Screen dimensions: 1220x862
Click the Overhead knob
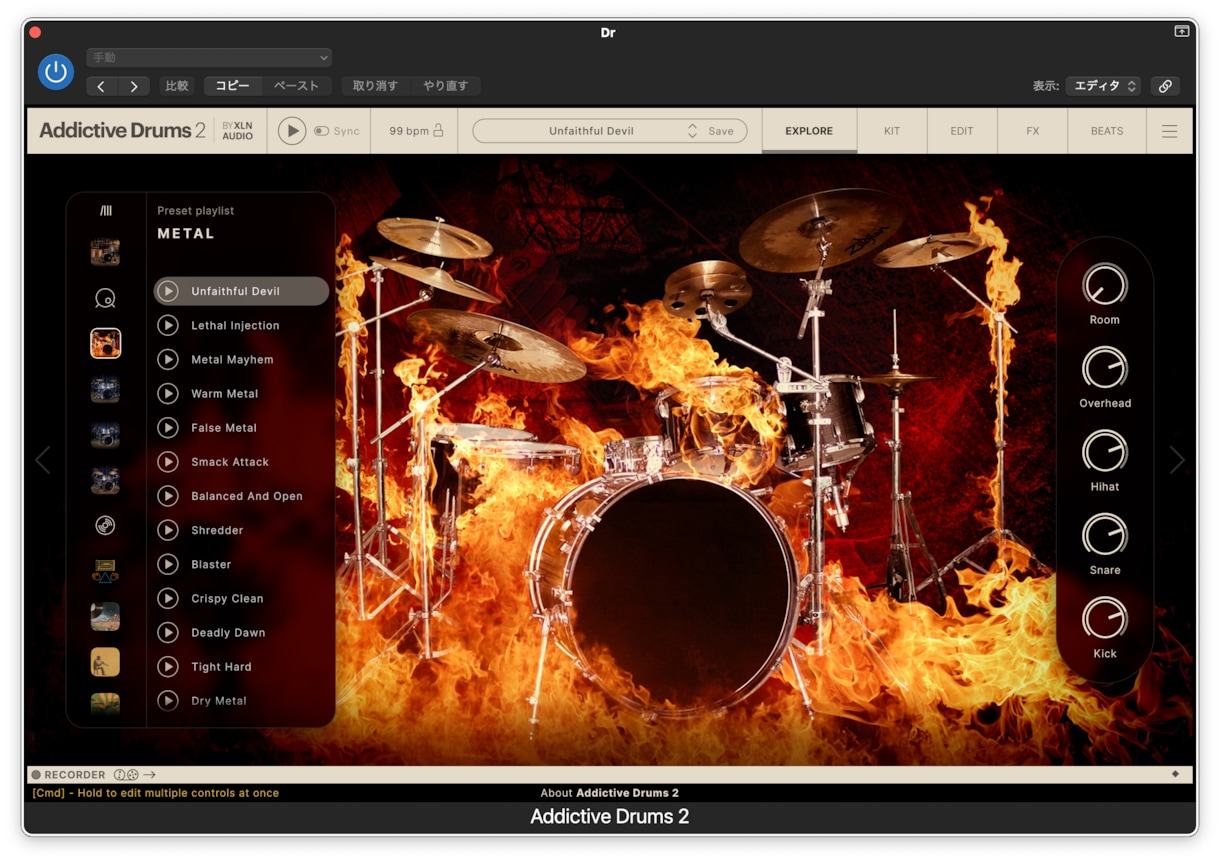coord(1105,368)
